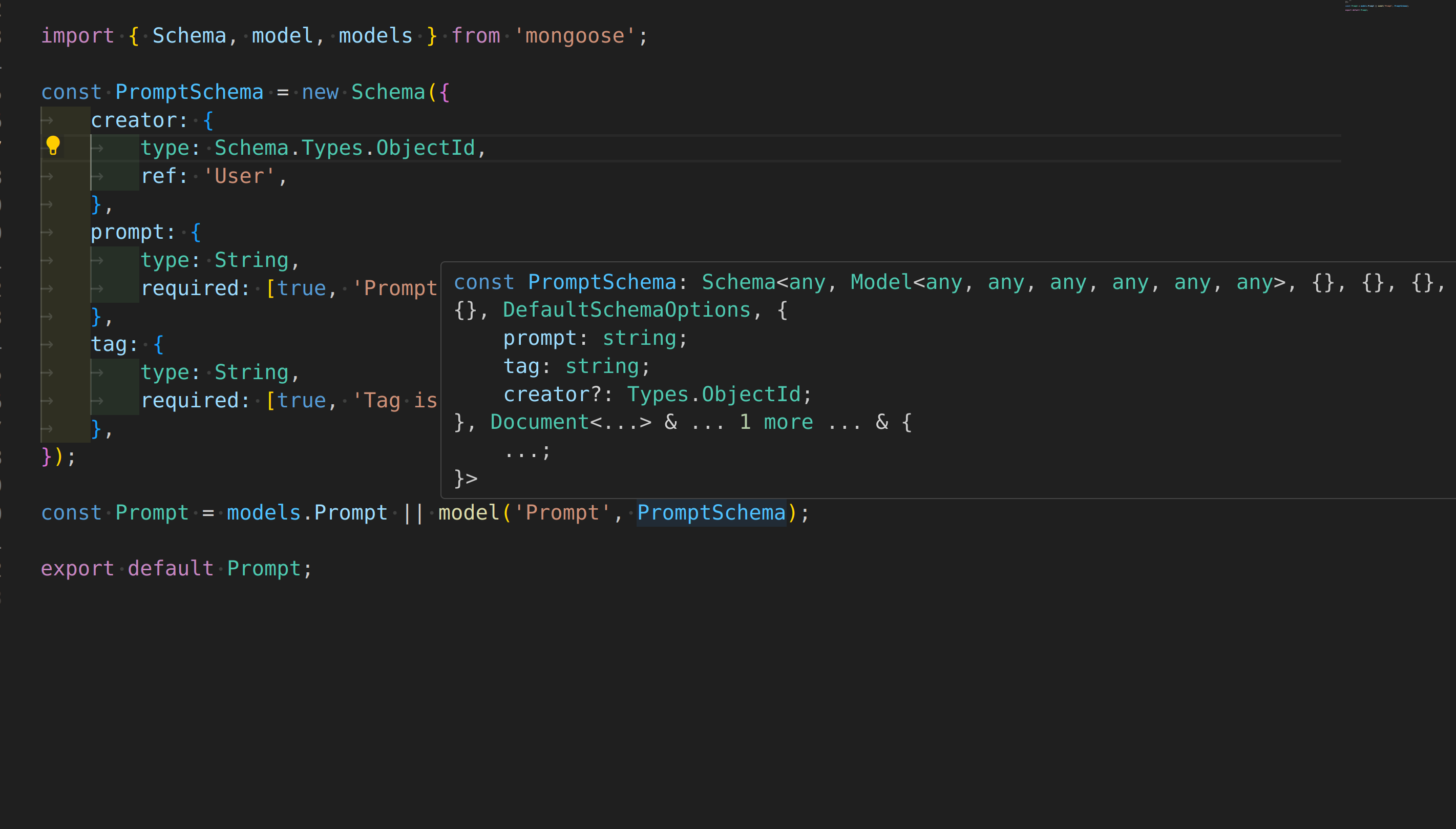The width and height of the screenshot is (1456, 829).
Task: Click the prompt property name
Action: coord(132,231)
